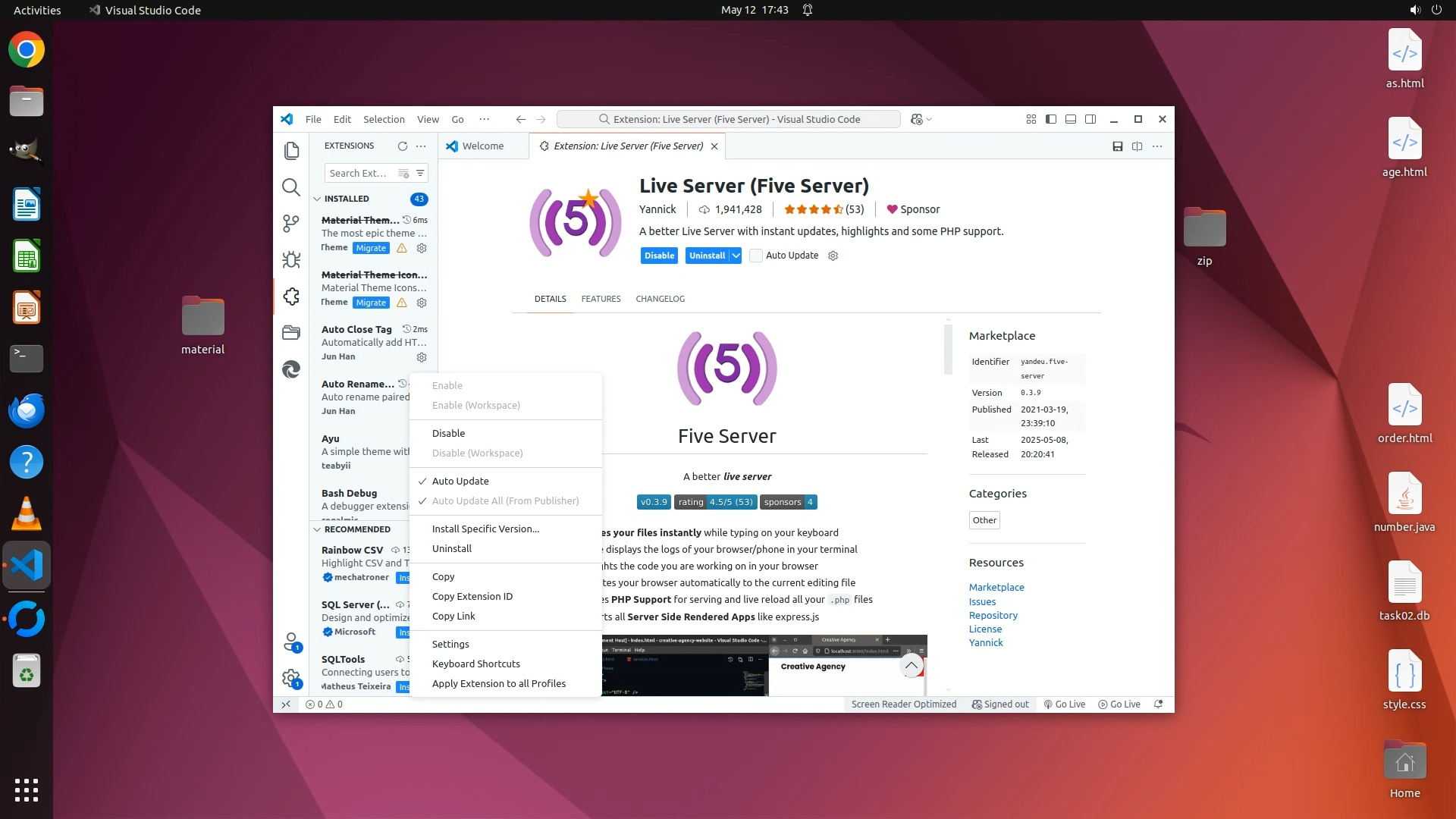
Task: Click the split editor icon
Action: tap(1137, 146)
